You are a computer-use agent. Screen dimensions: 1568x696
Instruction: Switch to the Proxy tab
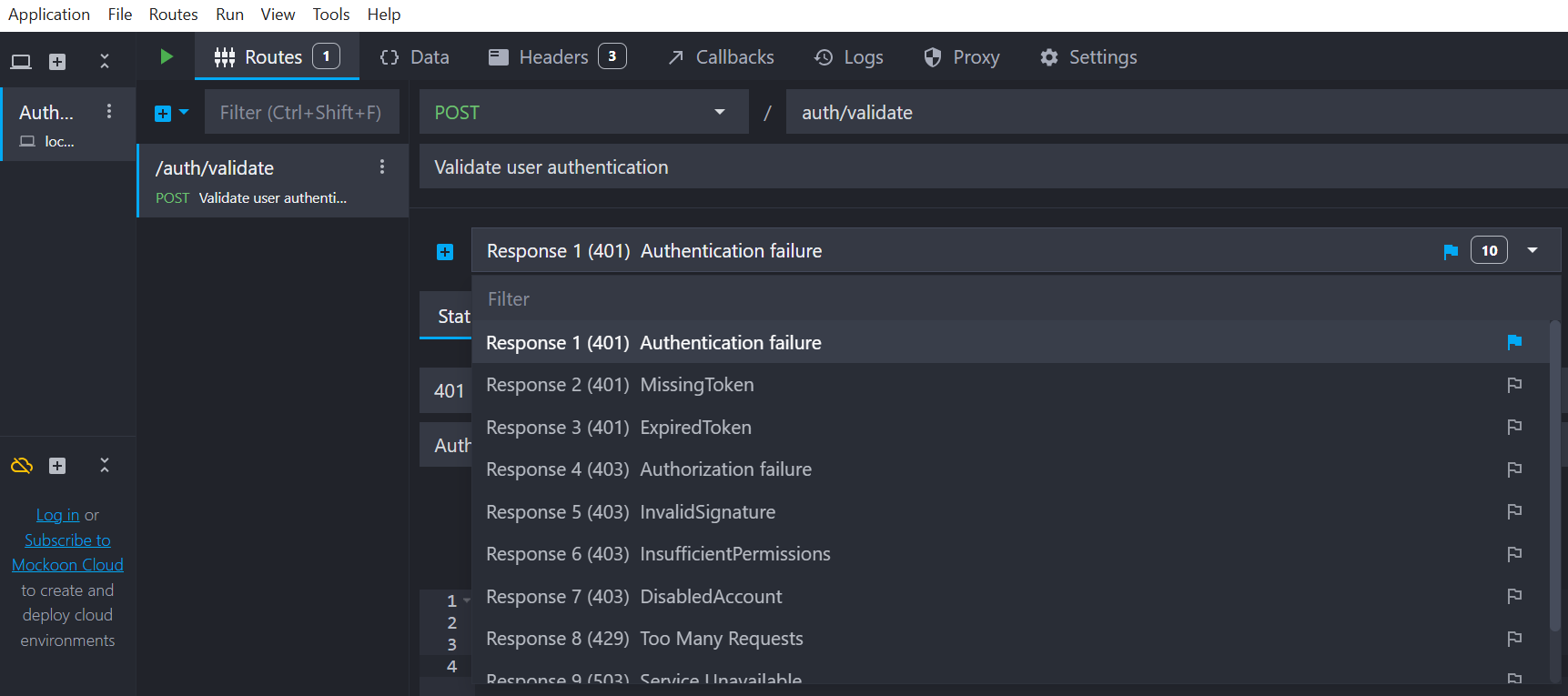tap(961, 56)
